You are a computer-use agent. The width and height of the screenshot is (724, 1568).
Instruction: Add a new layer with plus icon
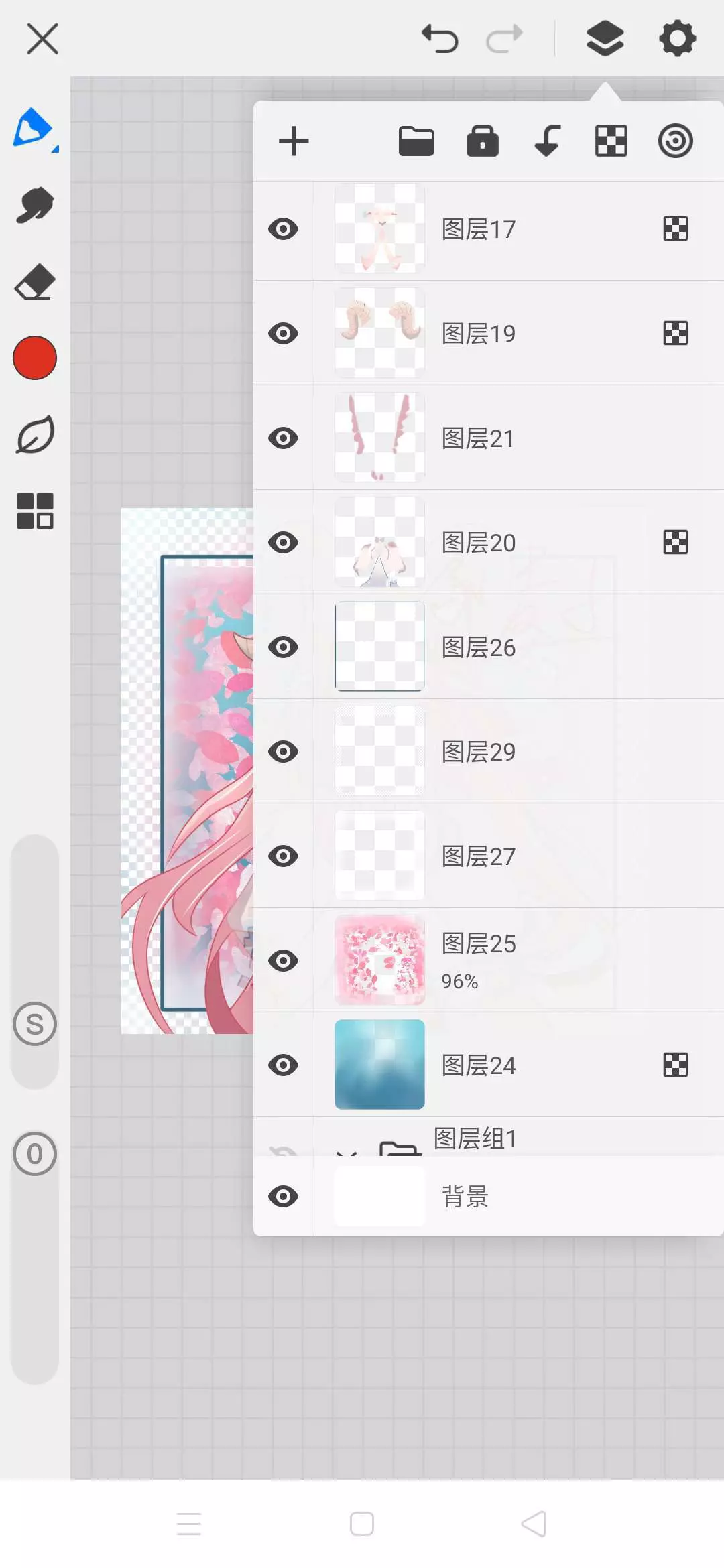tap(294, 141)
